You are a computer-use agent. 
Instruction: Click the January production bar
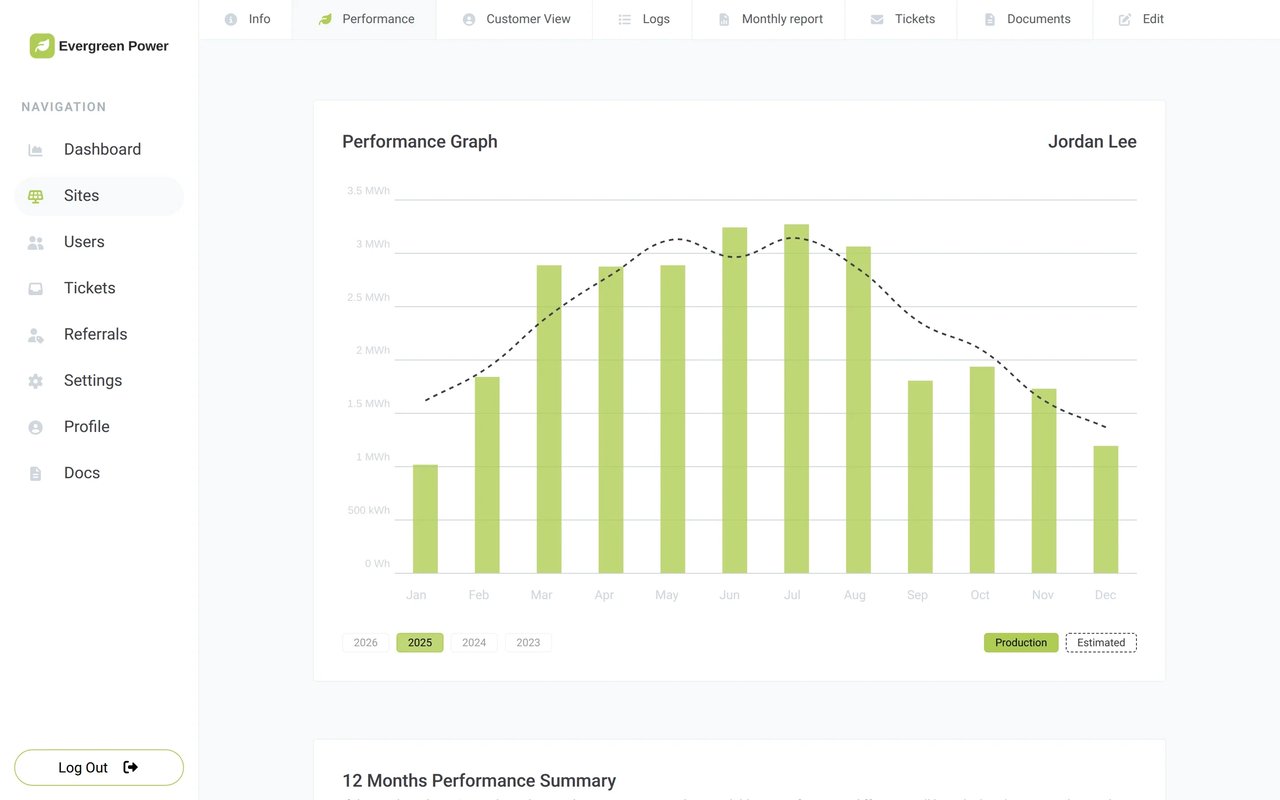tap(425, 519)
